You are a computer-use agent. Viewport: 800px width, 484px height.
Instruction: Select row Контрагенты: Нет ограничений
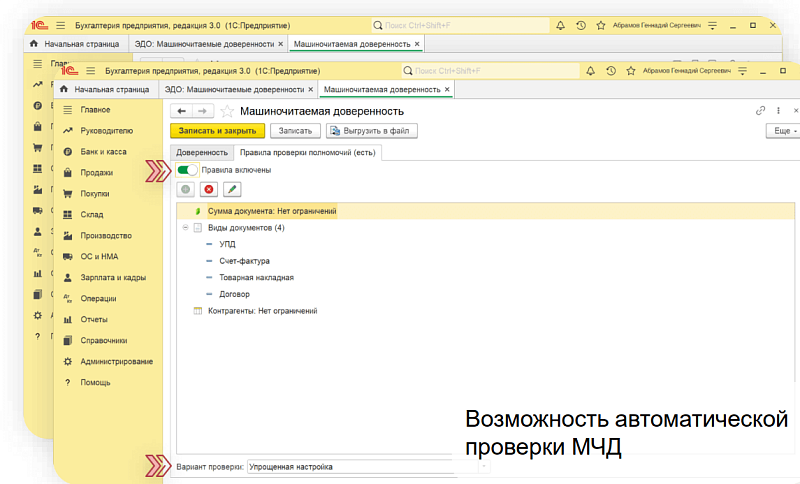[x=262, y=311]
